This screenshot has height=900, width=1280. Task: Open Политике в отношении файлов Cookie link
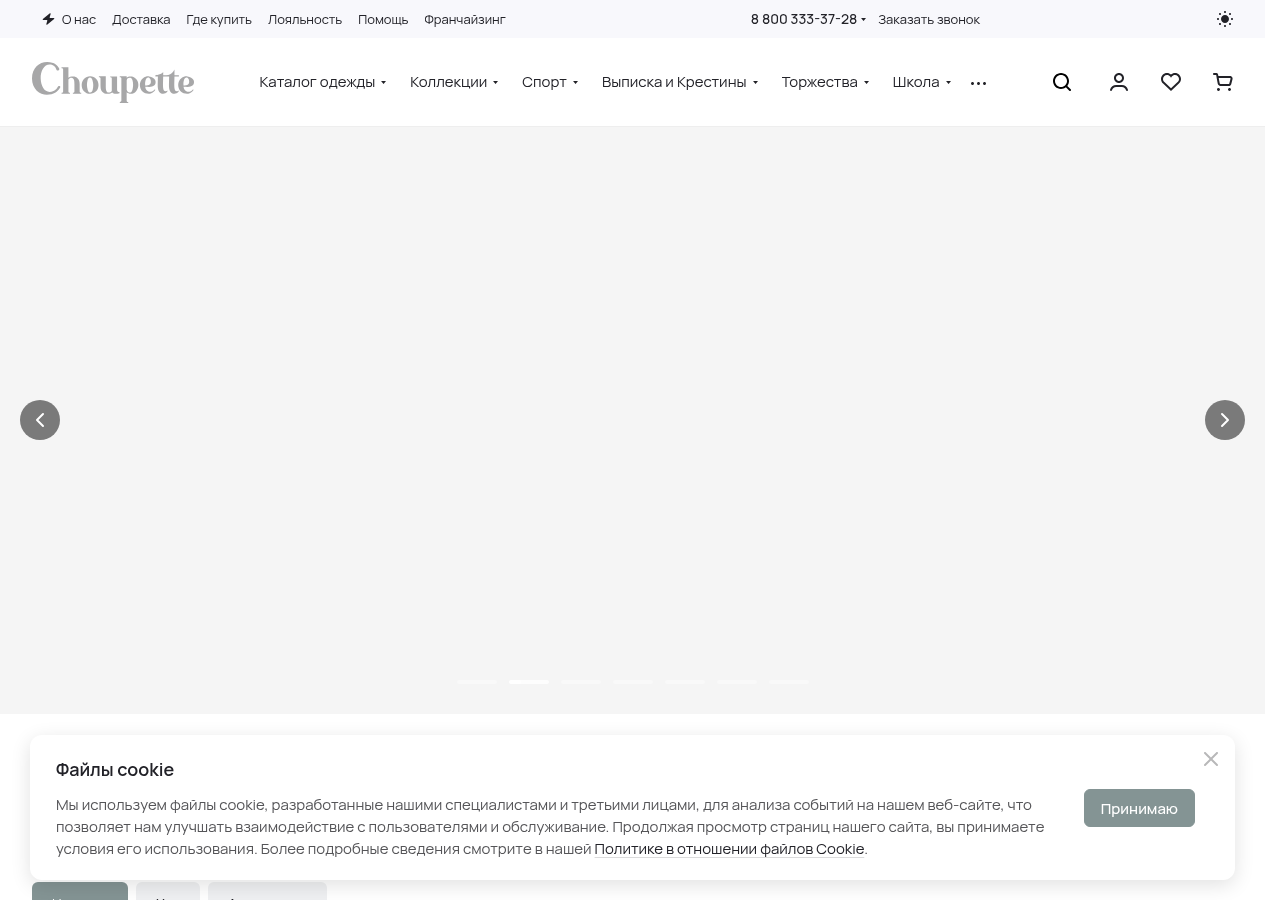pos(729,849)
